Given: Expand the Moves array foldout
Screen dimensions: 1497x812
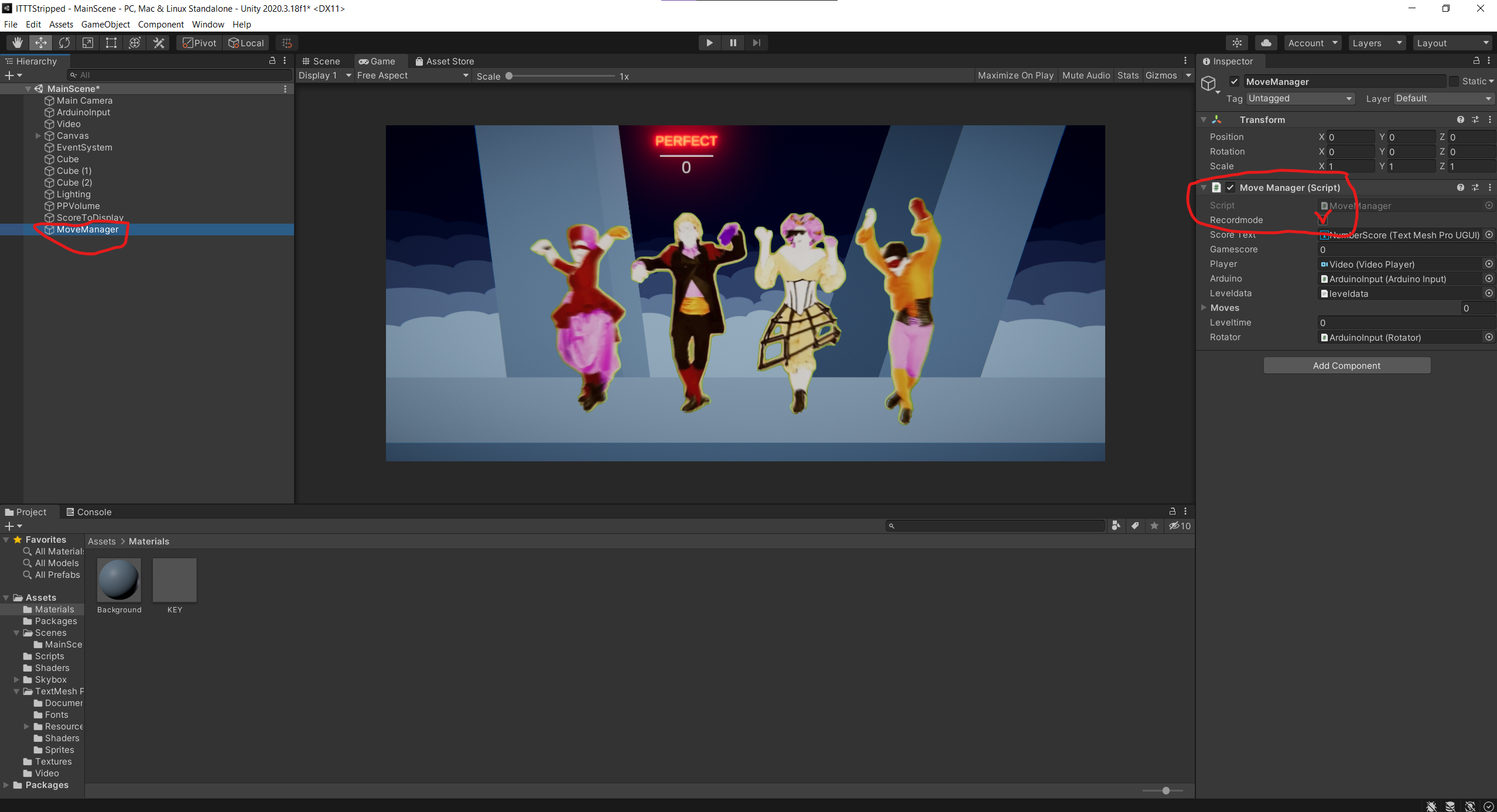Looking at the screenshot, I should (x=1204, y=307).
